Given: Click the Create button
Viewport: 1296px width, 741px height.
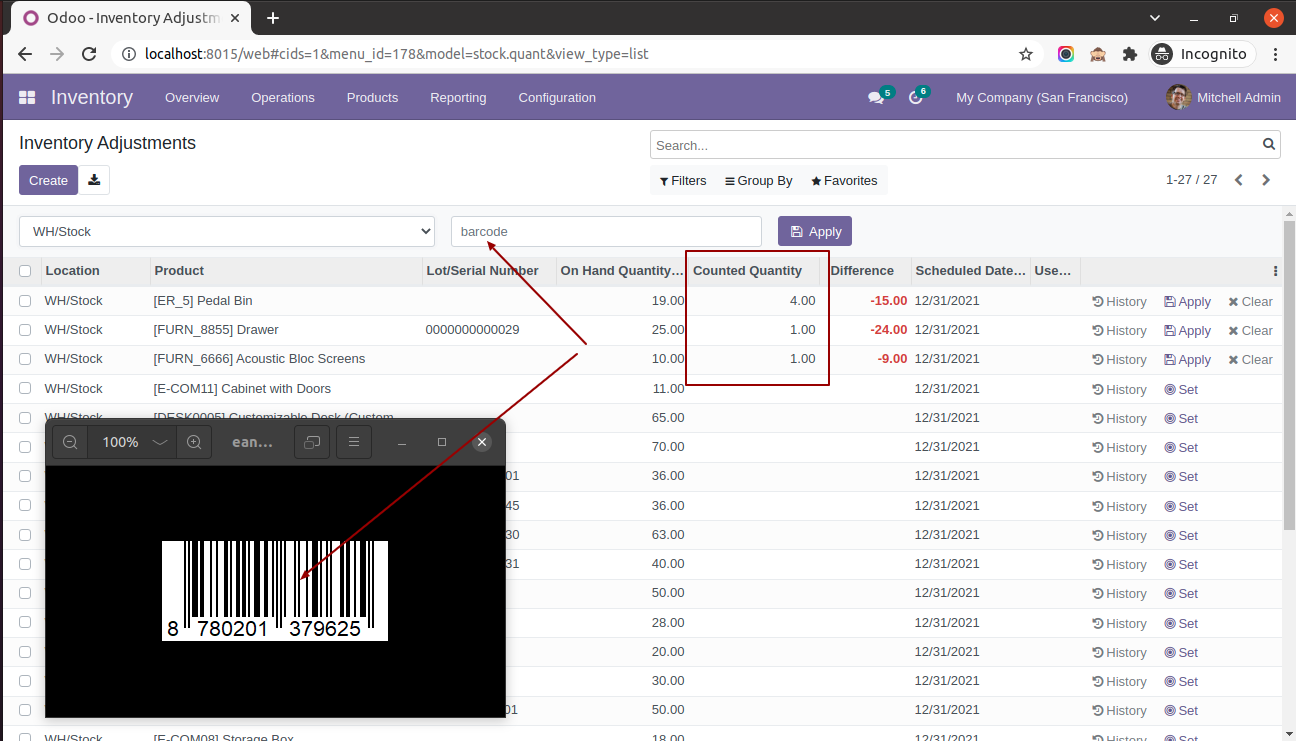Looking at the screenshot, I should 48,180.
